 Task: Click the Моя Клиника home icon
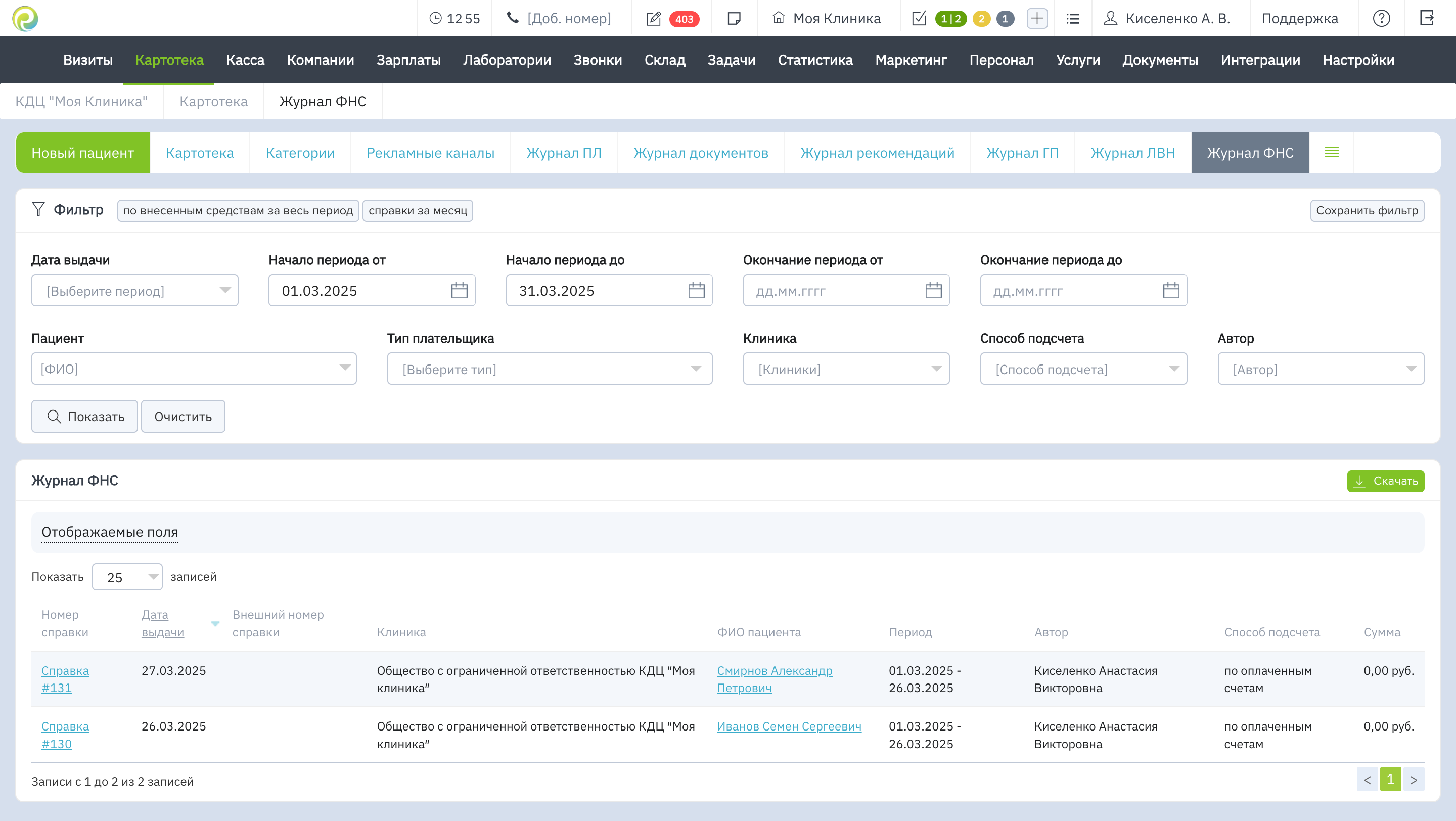[x=779, y=18]
